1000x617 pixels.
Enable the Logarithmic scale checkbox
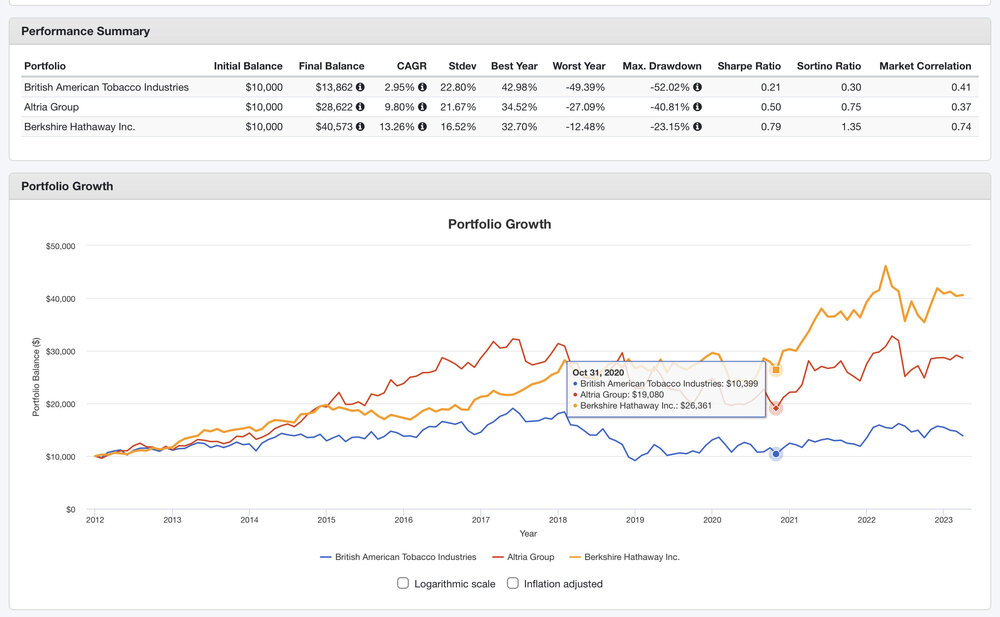tap(403, 583)
